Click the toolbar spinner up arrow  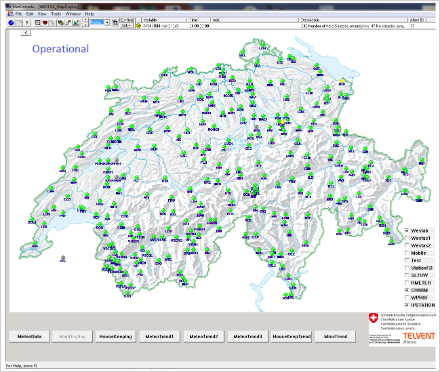point(85,20)
